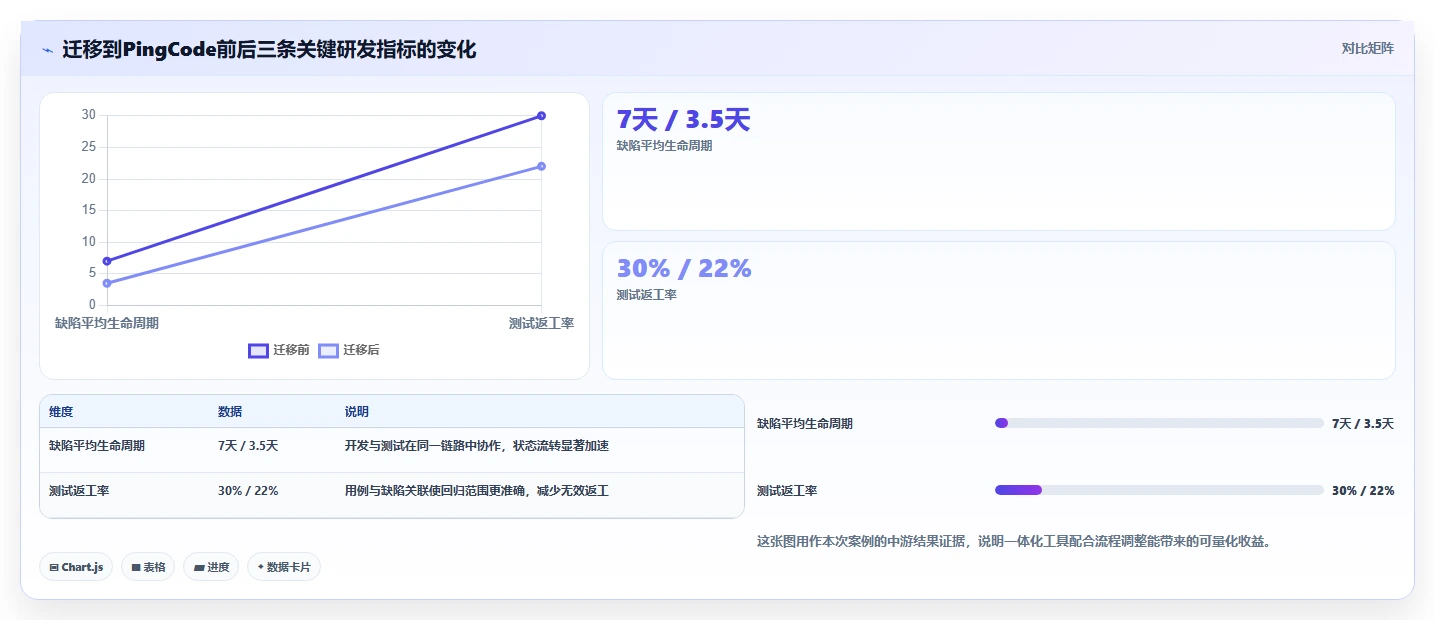1435x620 pixels.
Task: Click the 测试返工率 axis label
Action: tap(541, 323)
